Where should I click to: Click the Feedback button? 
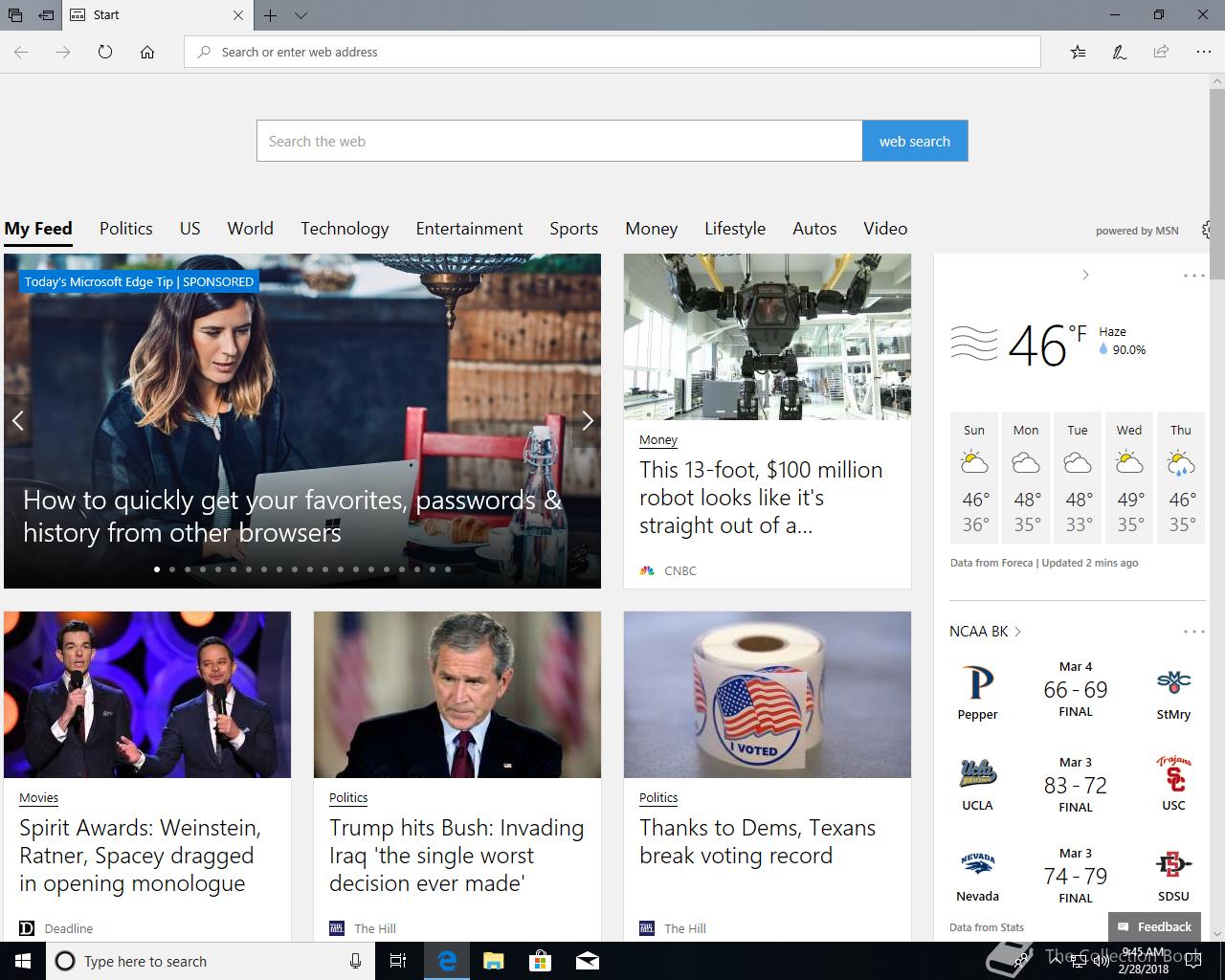1154,926
